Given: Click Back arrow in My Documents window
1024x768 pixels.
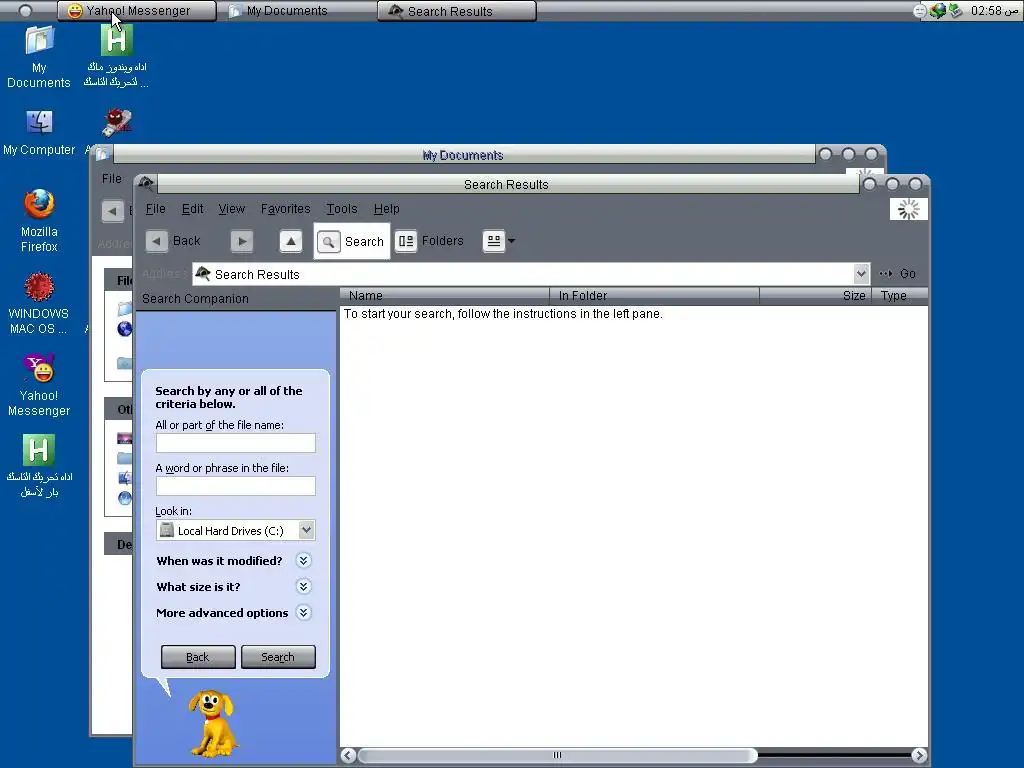Looking at the screenshot, I should pos(112,211).
